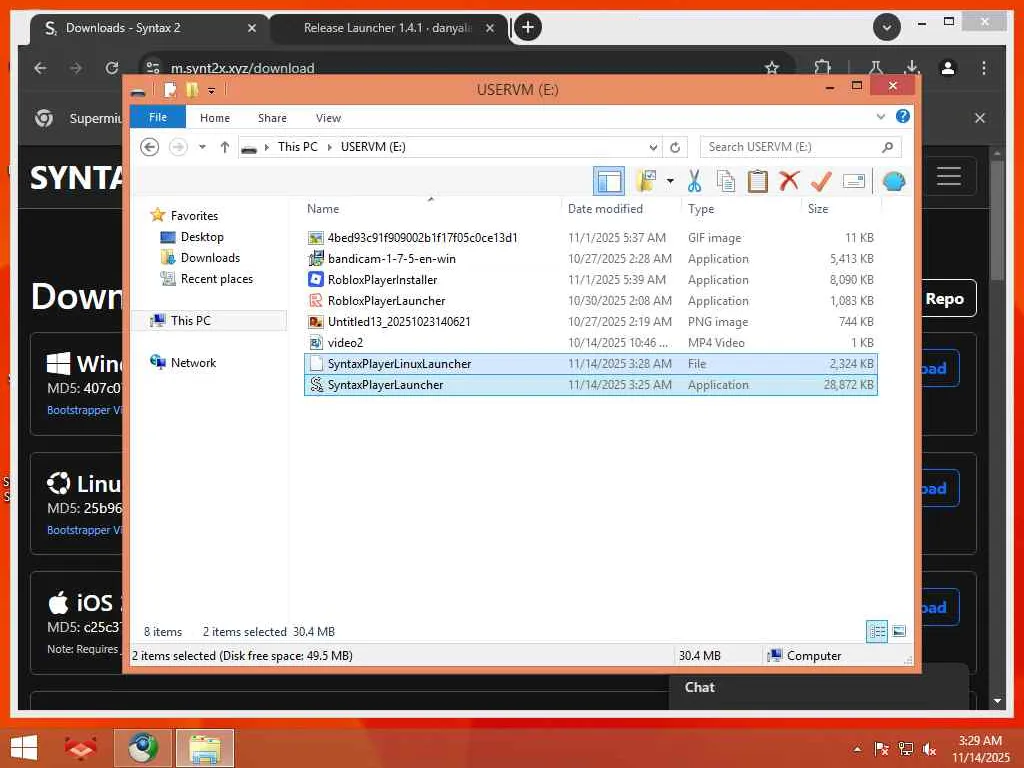The image size is (1024, 768).
Task: Open Customize Quick Access Toolbar dropdown
Action: (212, 90)
